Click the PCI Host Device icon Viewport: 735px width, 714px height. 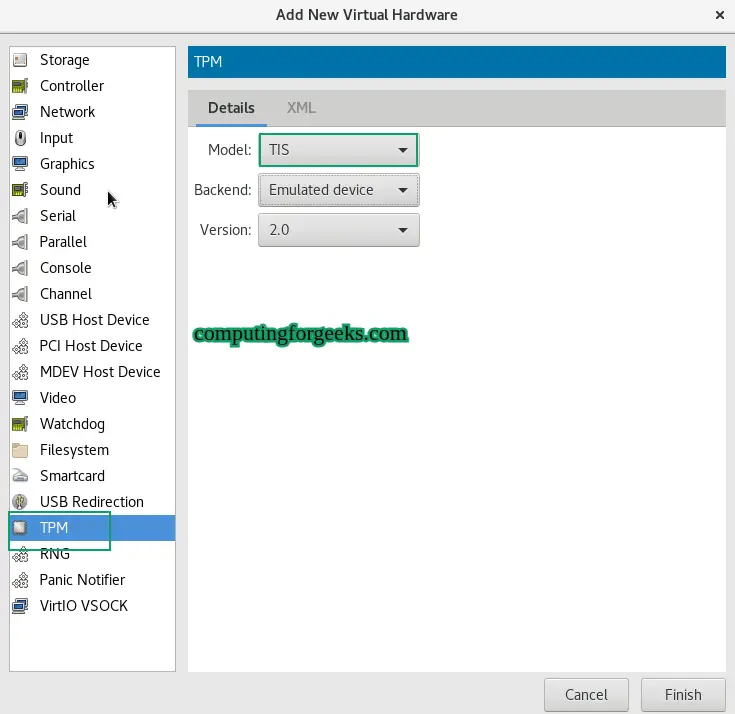(x=20, y=346)
